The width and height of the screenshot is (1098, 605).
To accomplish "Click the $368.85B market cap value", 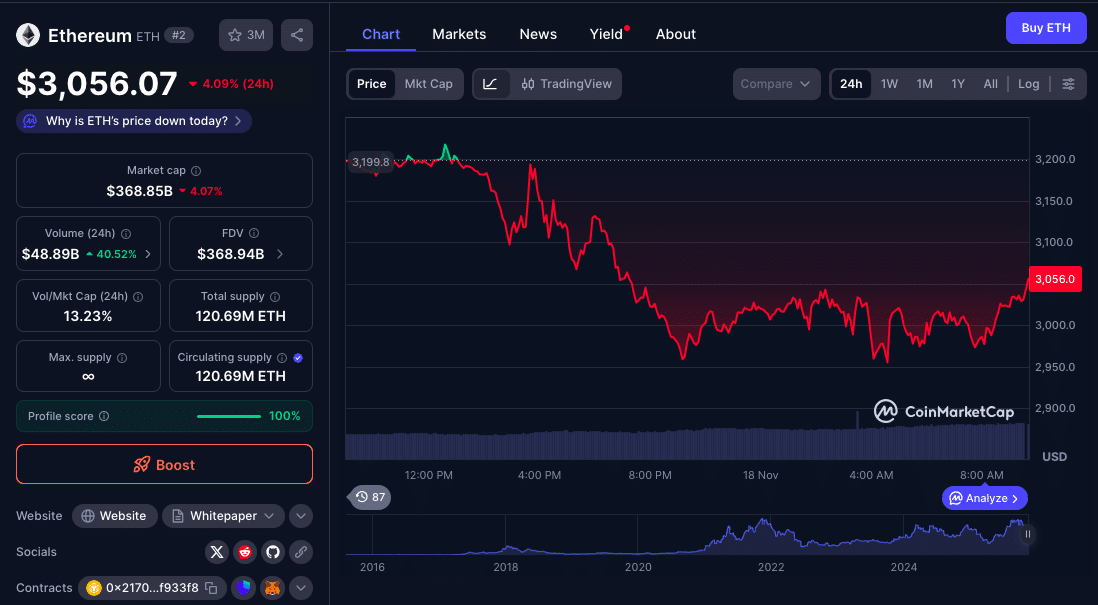I will coord(139,191).
